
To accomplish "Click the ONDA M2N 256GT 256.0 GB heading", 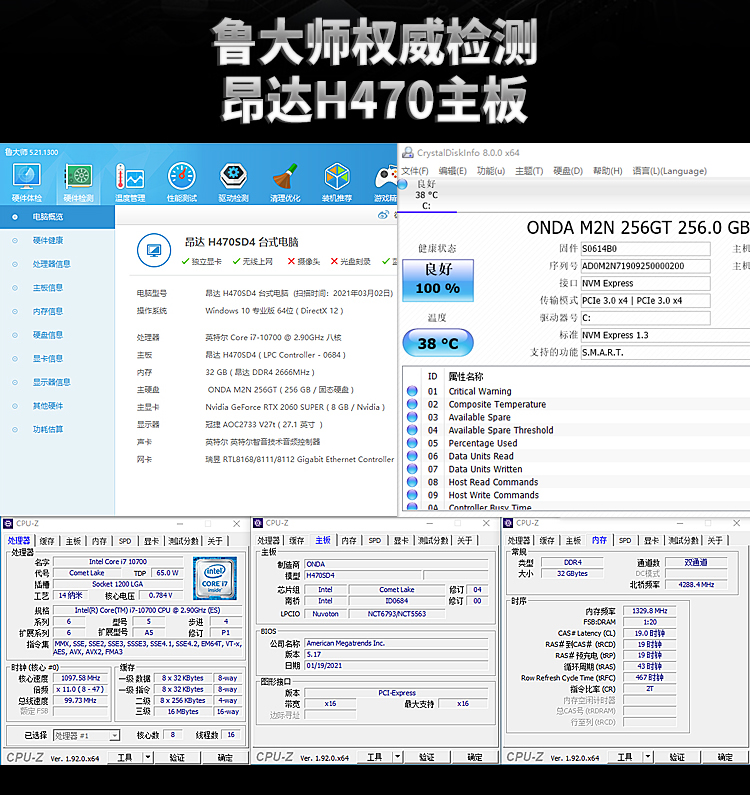I will tap(637, 228).
